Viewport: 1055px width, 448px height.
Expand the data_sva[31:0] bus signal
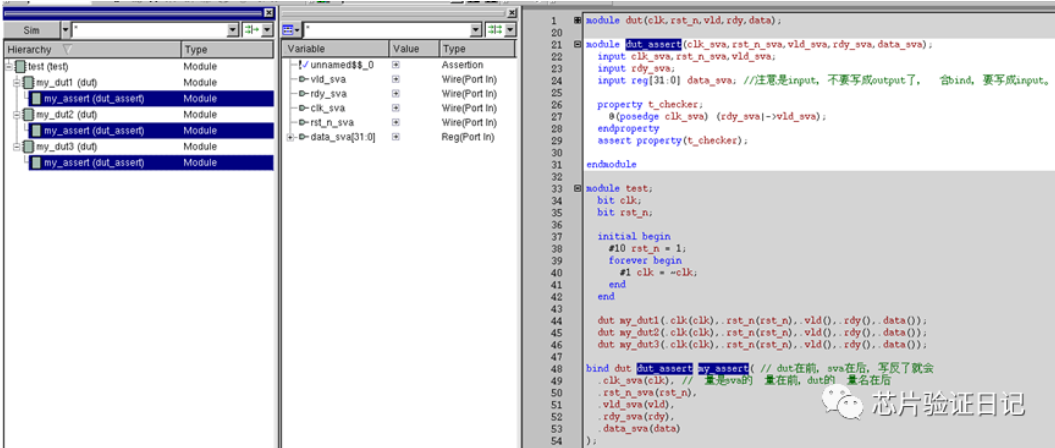(290, 137)
